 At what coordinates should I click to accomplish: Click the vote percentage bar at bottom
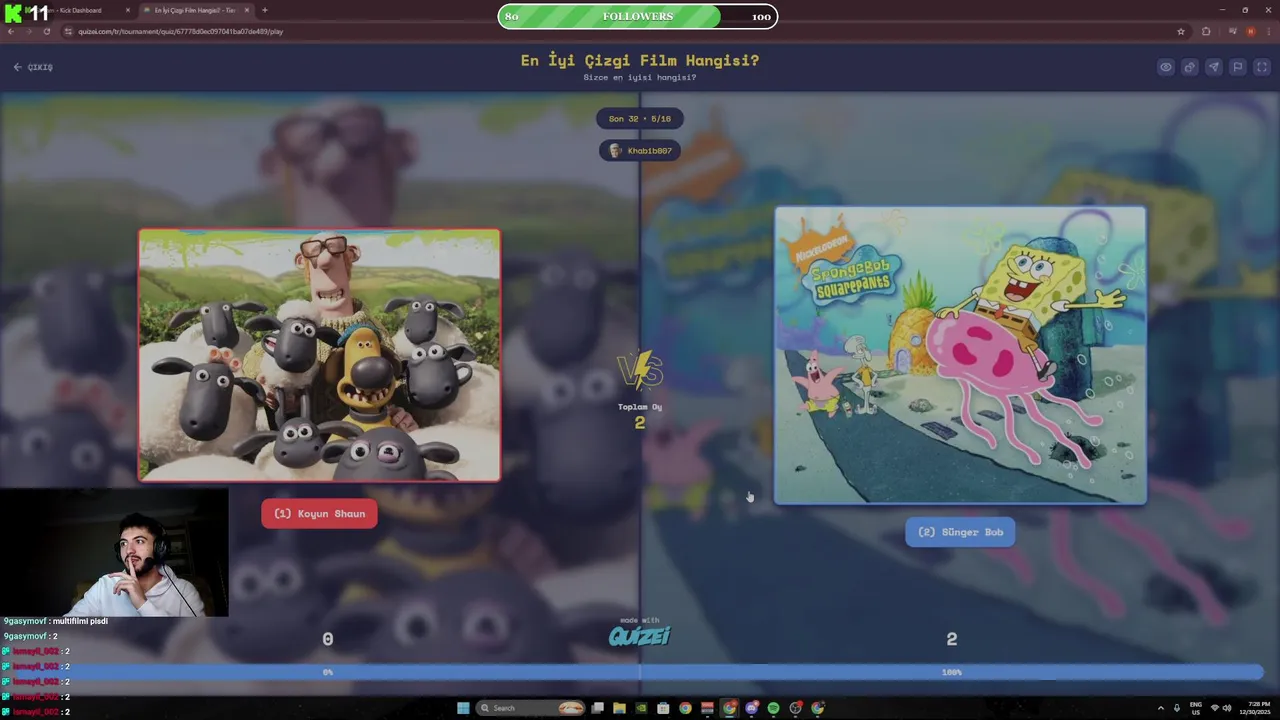pos(640,672)
